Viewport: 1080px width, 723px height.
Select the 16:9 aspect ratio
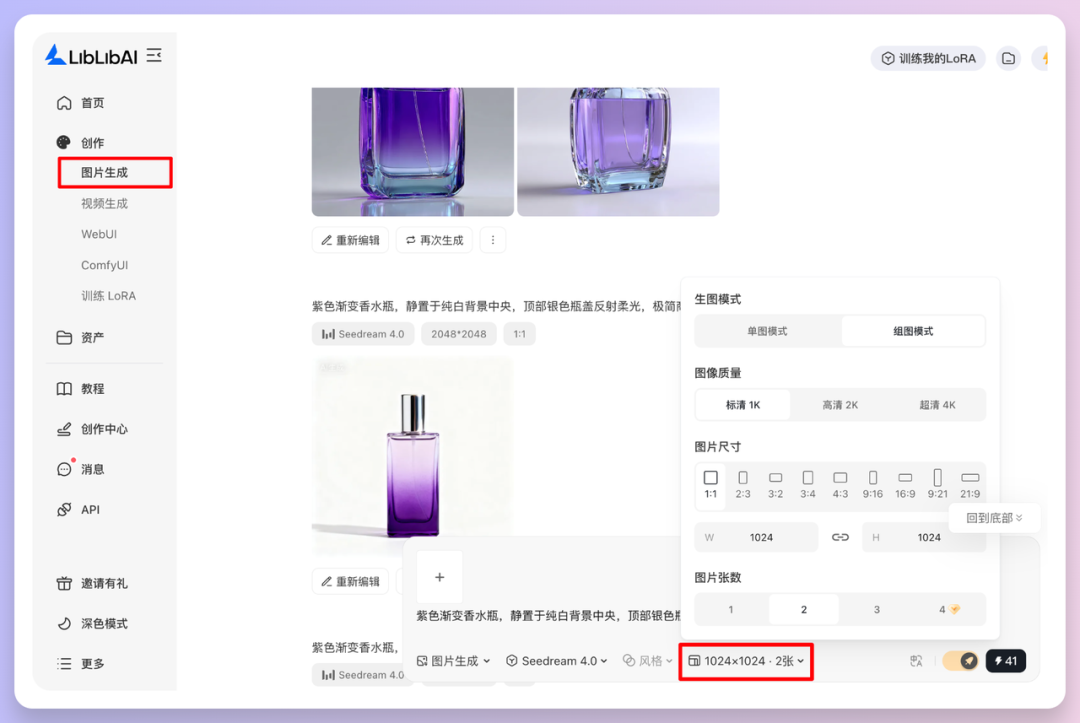[x=905, y=485]
